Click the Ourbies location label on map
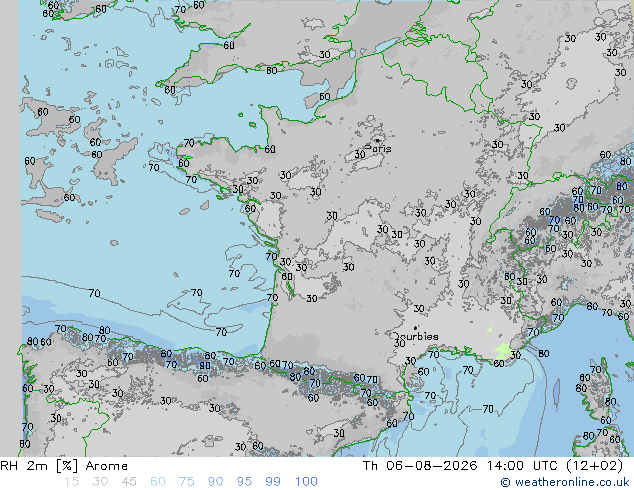This screenshot has width=634, height=490. pos(415,336)
